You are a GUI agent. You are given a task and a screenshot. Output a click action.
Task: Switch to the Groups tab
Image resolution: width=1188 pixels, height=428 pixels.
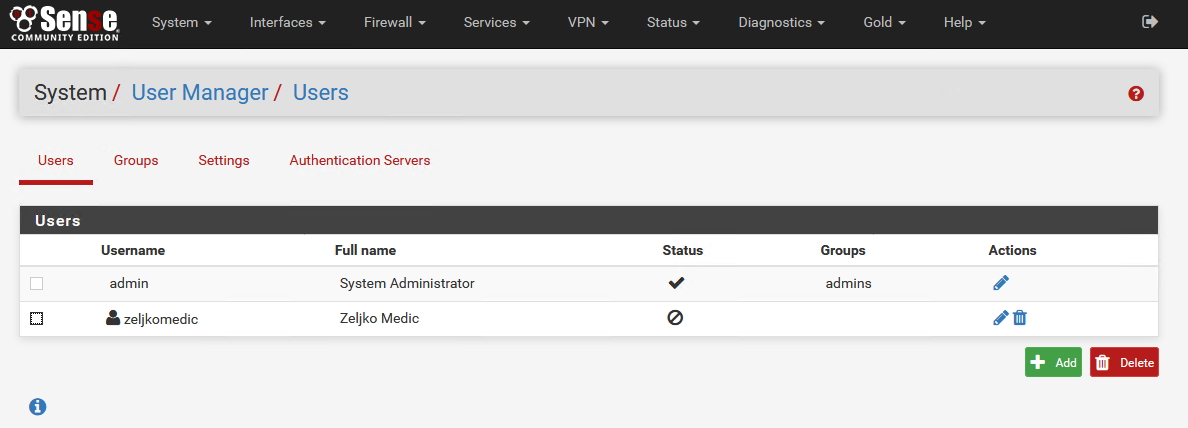coord(136,161)
